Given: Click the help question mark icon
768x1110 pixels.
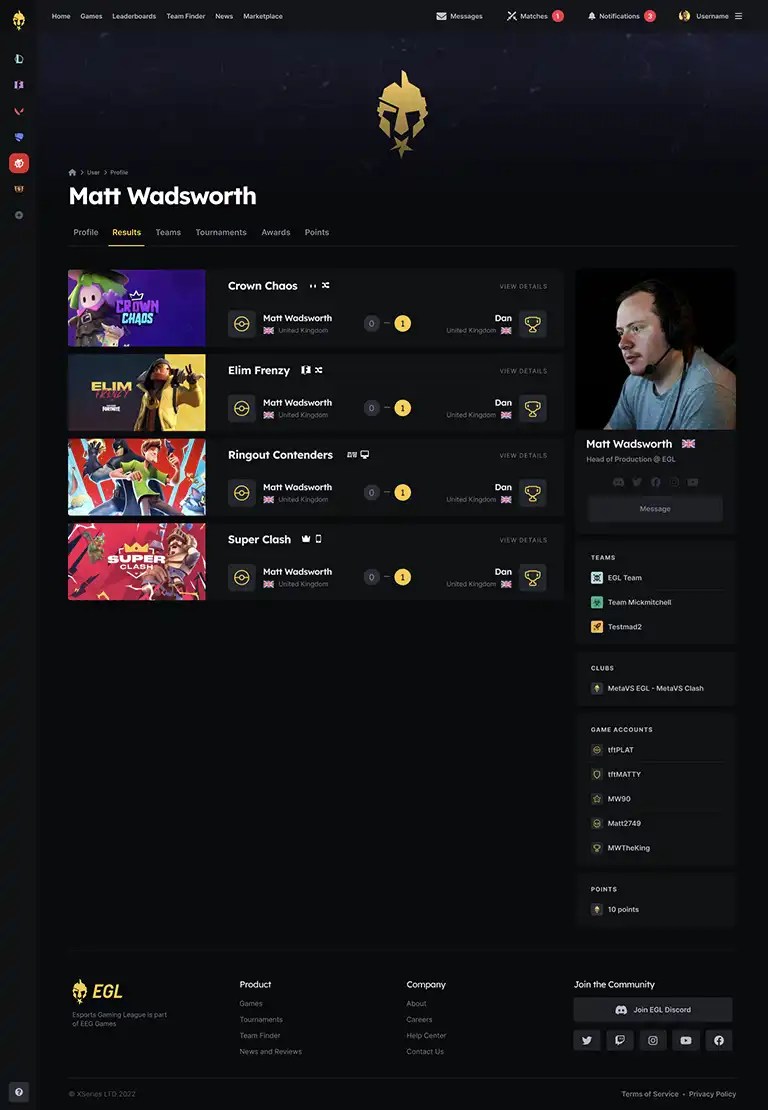Looking at the screenshot, I should pyautogui.click(x=19, y=1092).
